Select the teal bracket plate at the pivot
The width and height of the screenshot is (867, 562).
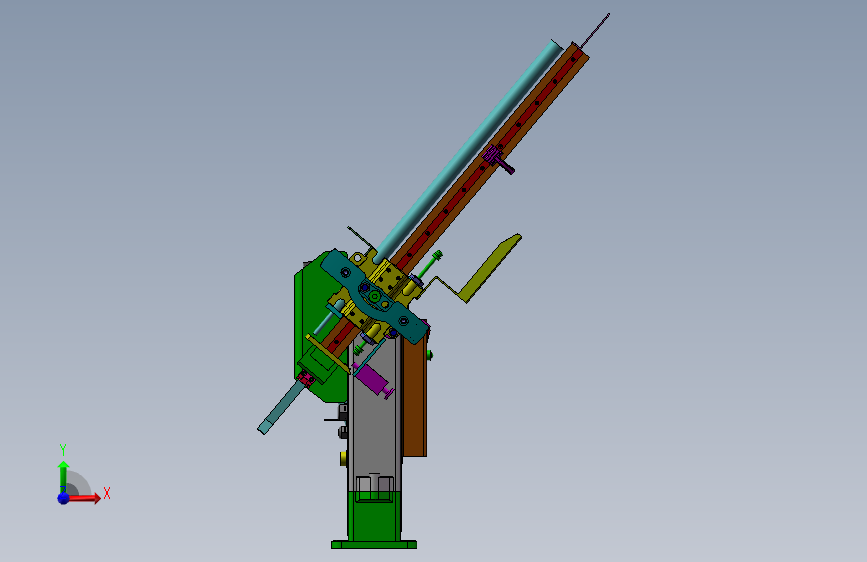(374, 297)
